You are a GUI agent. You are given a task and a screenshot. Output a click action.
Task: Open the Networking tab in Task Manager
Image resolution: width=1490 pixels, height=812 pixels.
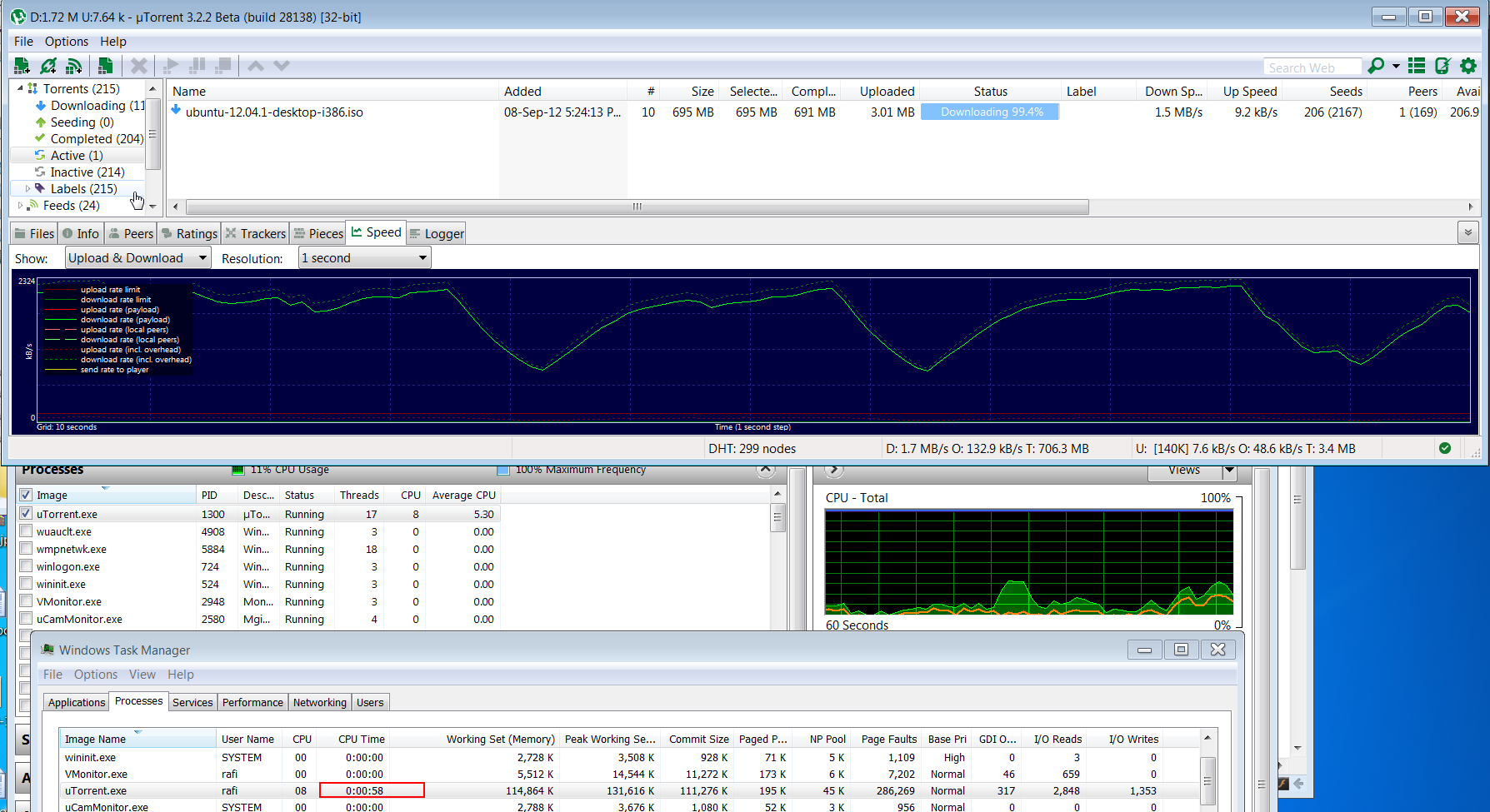tap(319, 702)
